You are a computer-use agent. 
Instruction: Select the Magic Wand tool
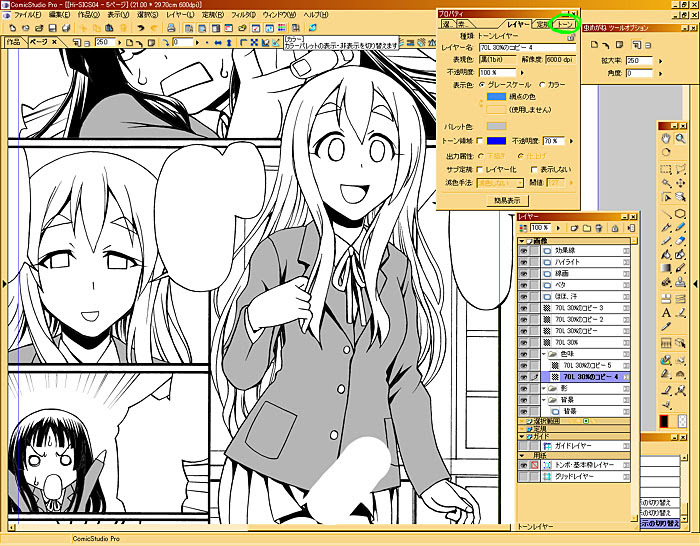[x=666, y=183]
